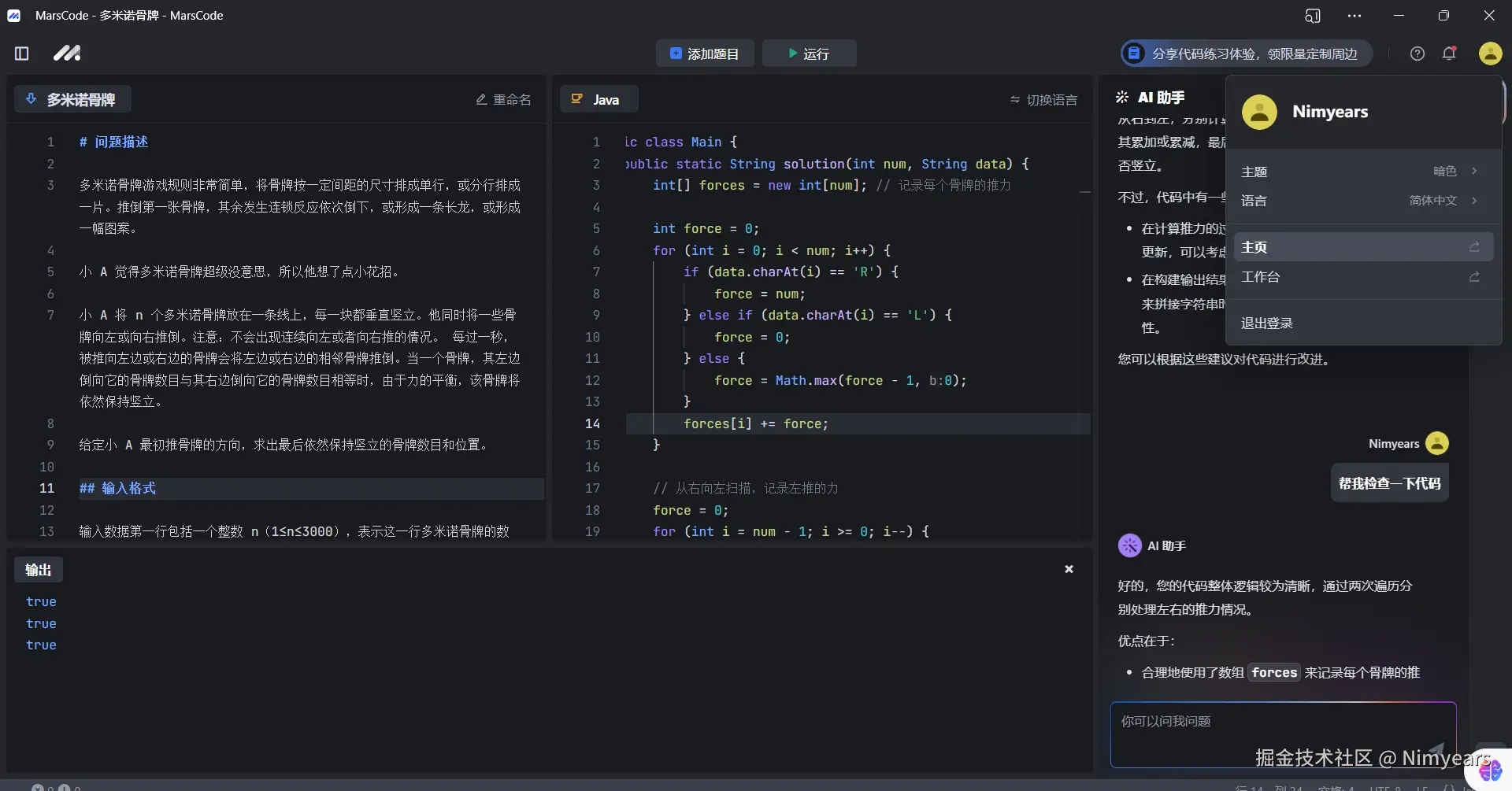Select 主页 in the user menu
This screenshot has width=1512, height=791.
point(1360,247)
